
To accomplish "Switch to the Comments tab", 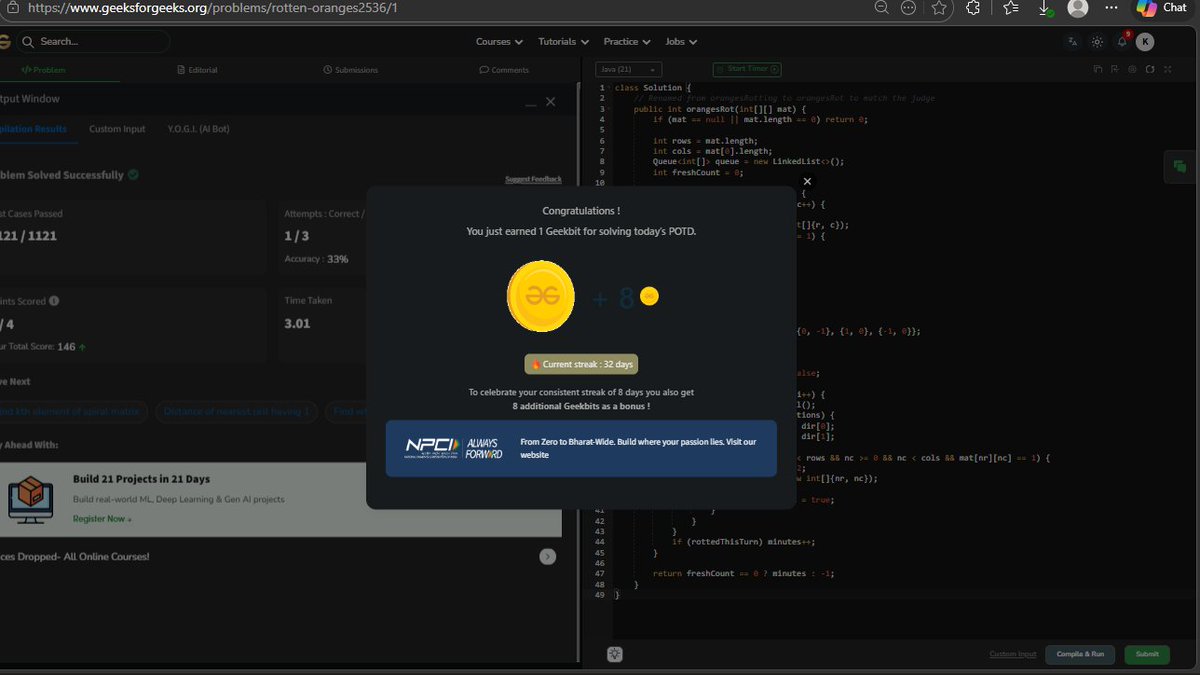I will [504, 70].
